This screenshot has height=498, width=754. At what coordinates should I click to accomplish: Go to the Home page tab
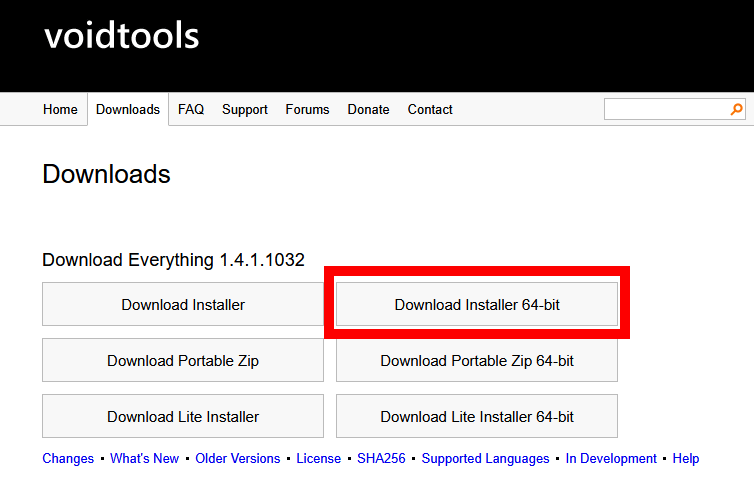tap(60, 110)
